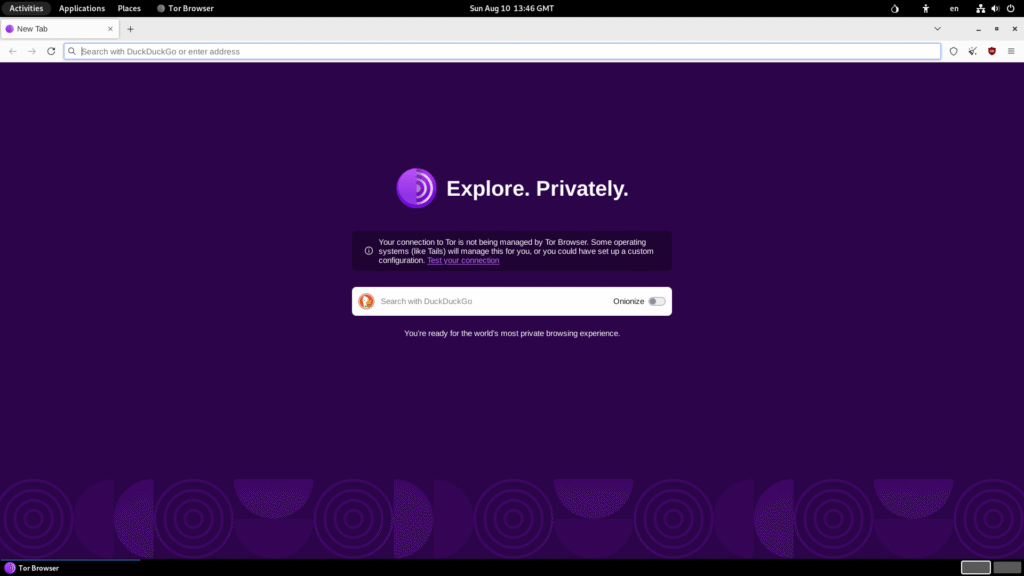The image size is (1024, 576).
Task: Expand the list all tabs chevron
Action: coord(937,29)
